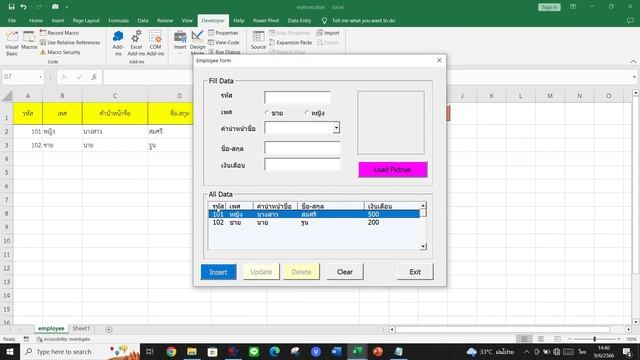Switch to the Power Pivot tab
The width and height of the screenshot is (640, 360).
coord(266,20)
